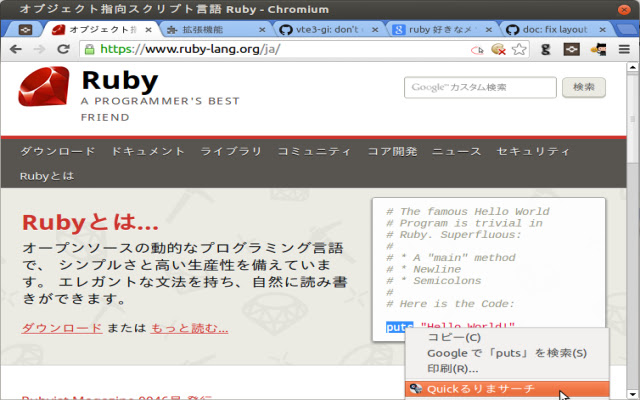Close the 'doc: fix layout' tab
Viewport: 640px width, 400px height.
click(x=602, y=30)
